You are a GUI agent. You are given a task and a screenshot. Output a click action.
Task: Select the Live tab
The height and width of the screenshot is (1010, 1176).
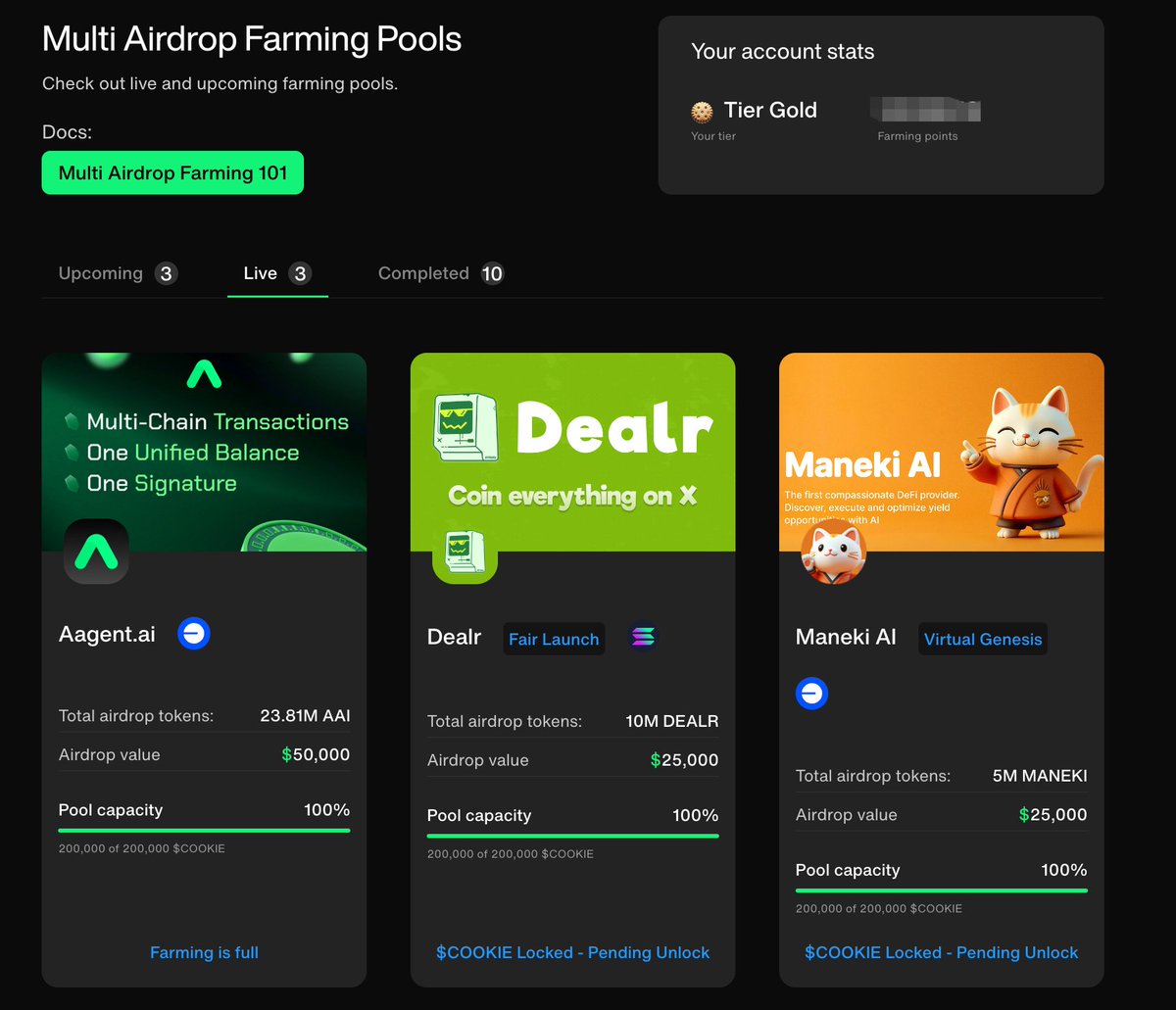tap(277, 273)
